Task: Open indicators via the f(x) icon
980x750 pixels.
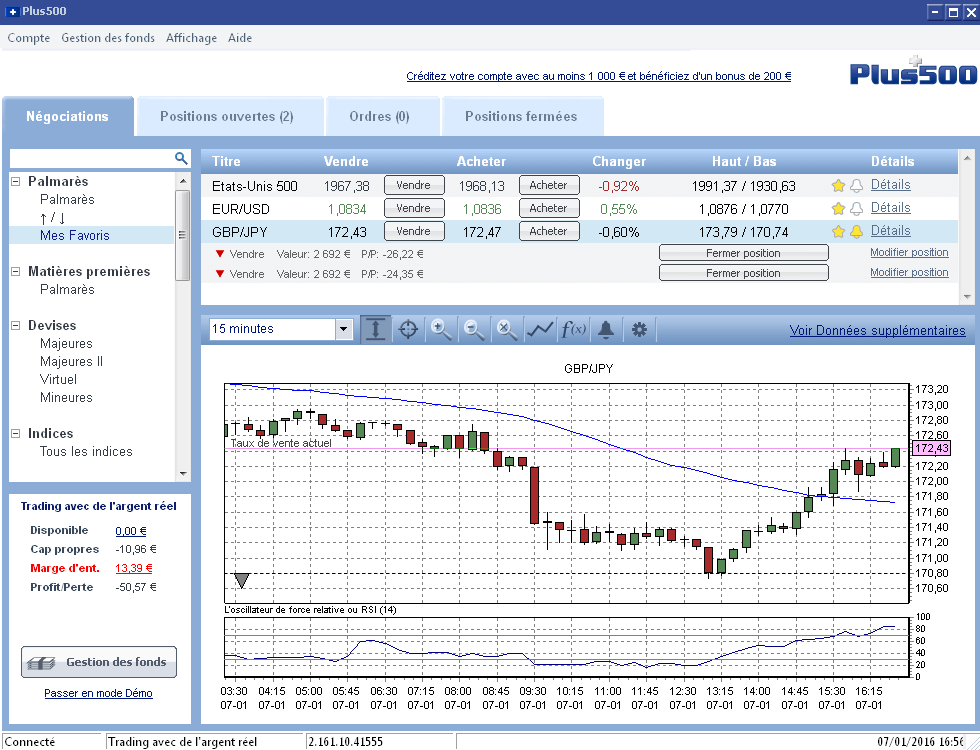Action: pos(573,329)
